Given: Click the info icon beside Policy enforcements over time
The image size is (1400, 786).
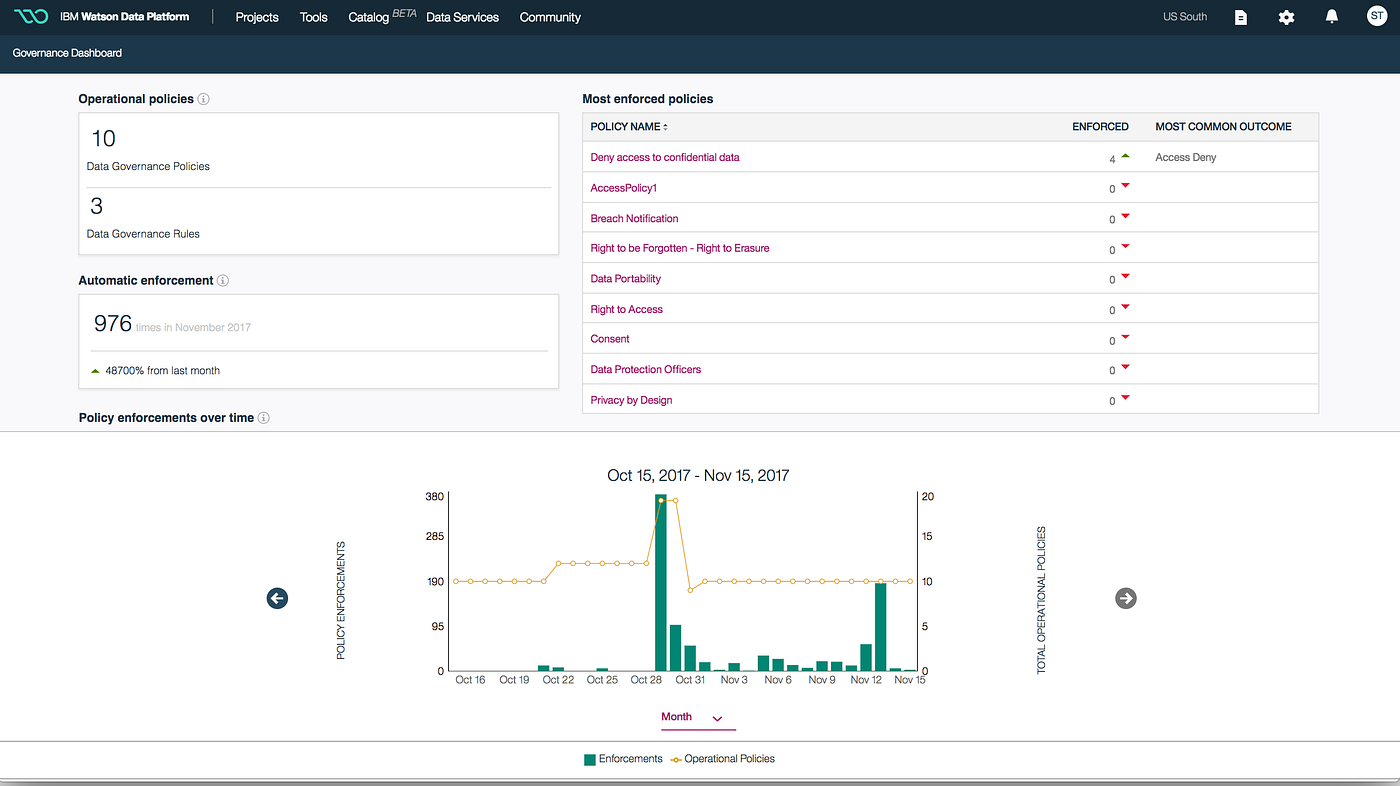Looking at the screenshot, I should point(263,418).
